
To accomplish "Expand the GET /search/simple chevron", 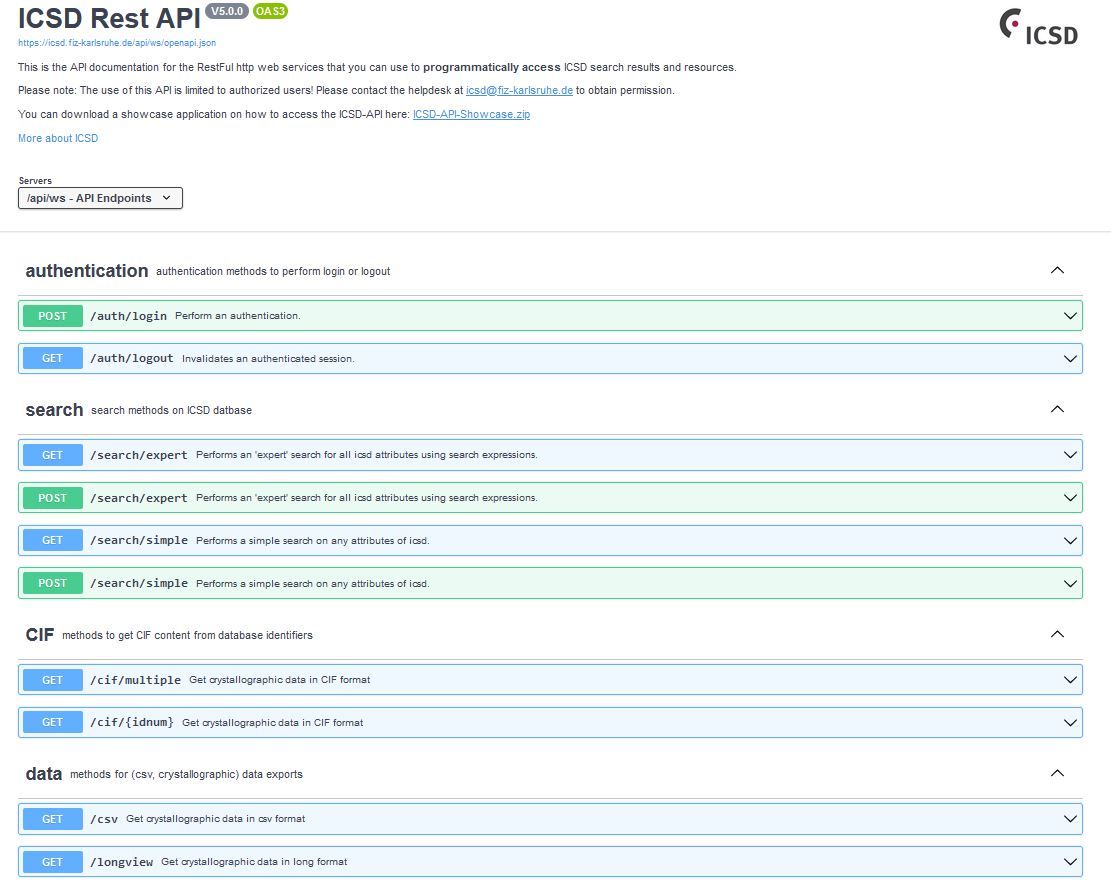I will coord(1070,541).
